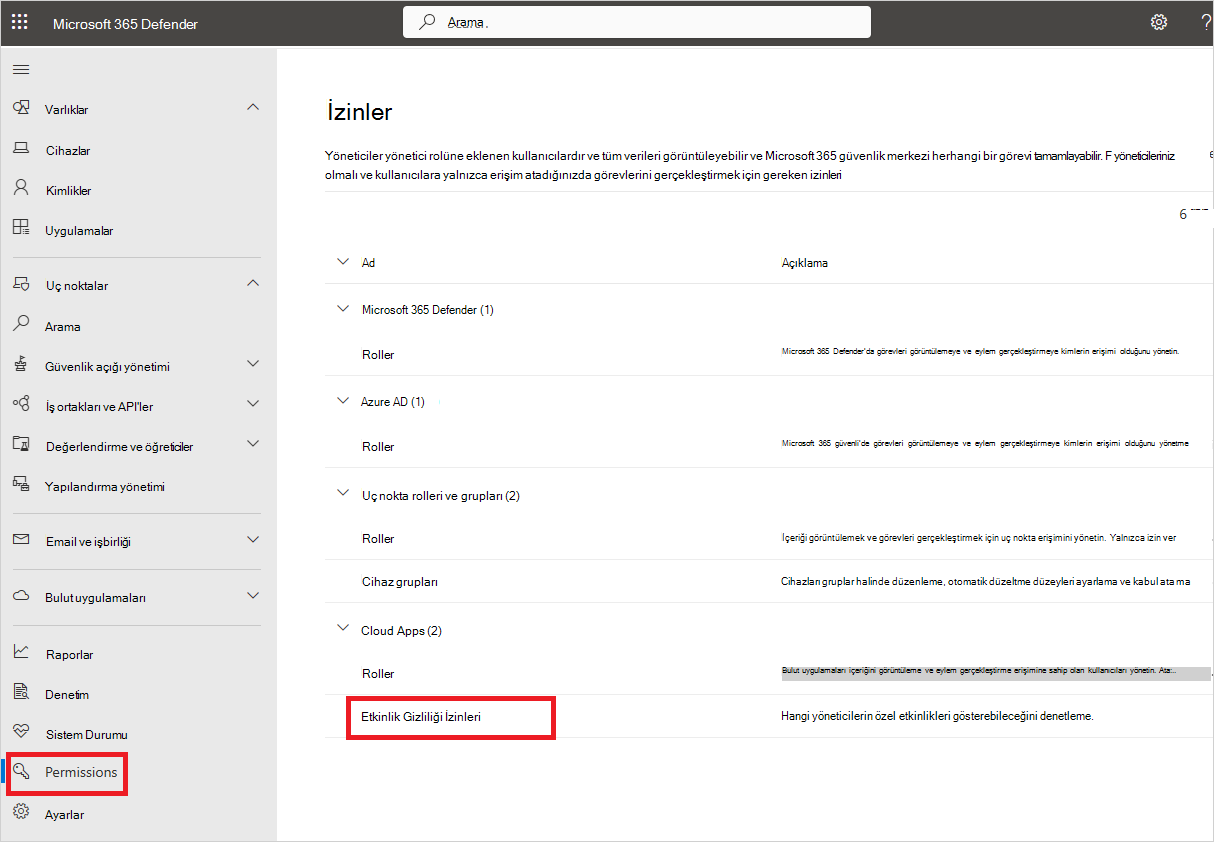Click the Değerlendirme ve öğreticiler icon
Image resolution: width=1214 pixels, height=842 pixels.
[x=21, y=445]
